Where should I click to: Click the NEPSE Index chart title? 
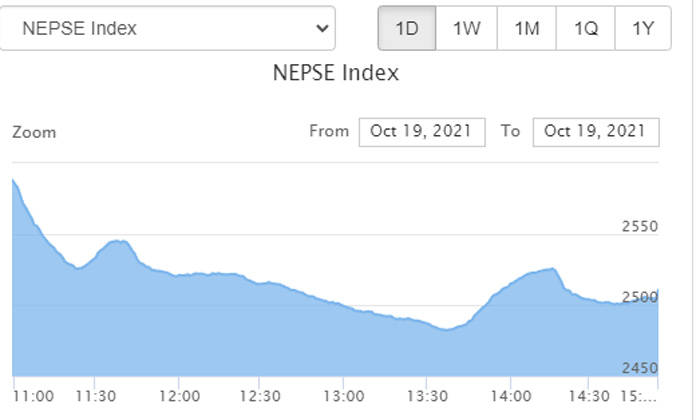point(336,73)
